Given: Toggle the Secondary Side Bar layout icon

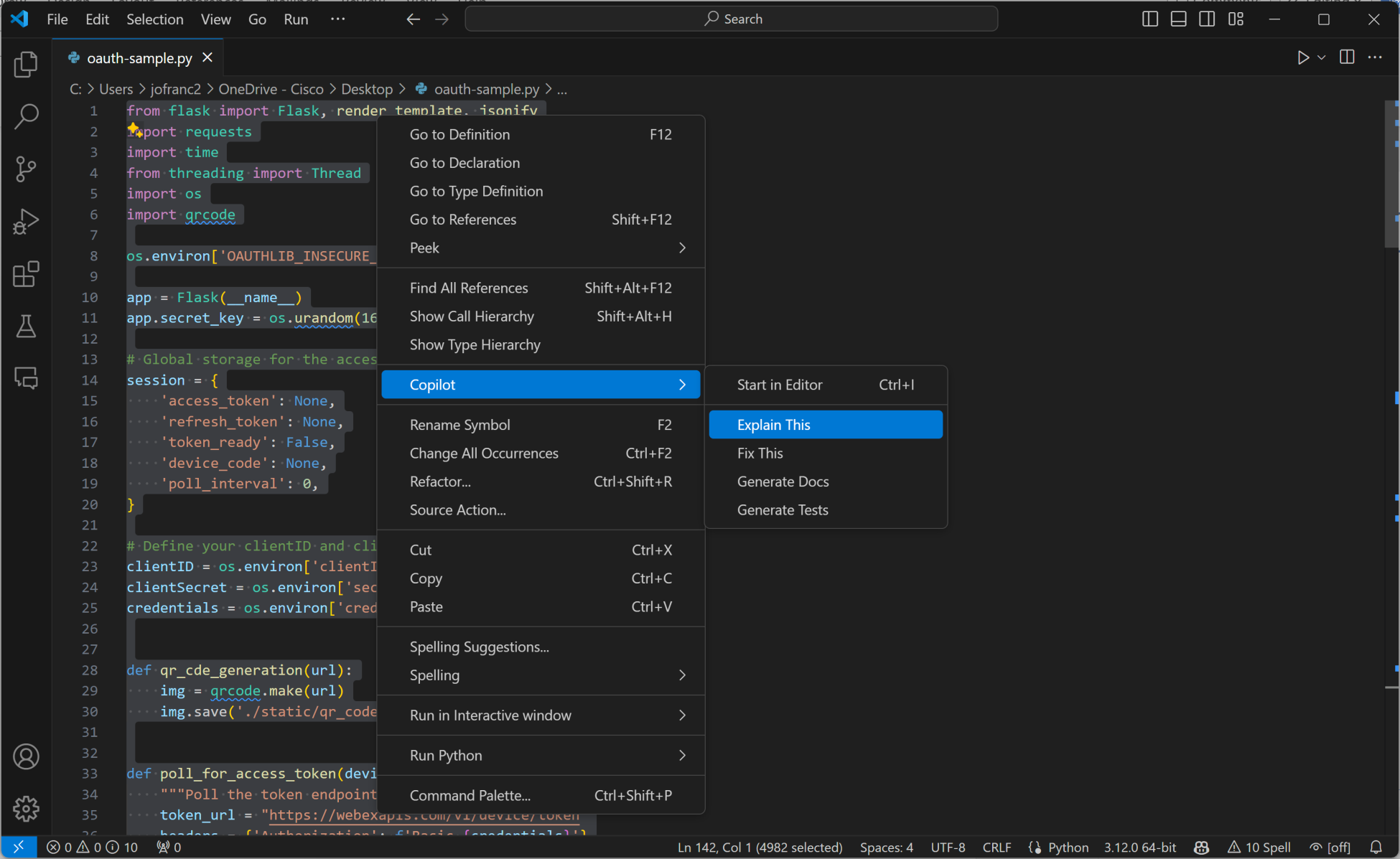Looking at the screenshot, I should (1207, 19).
